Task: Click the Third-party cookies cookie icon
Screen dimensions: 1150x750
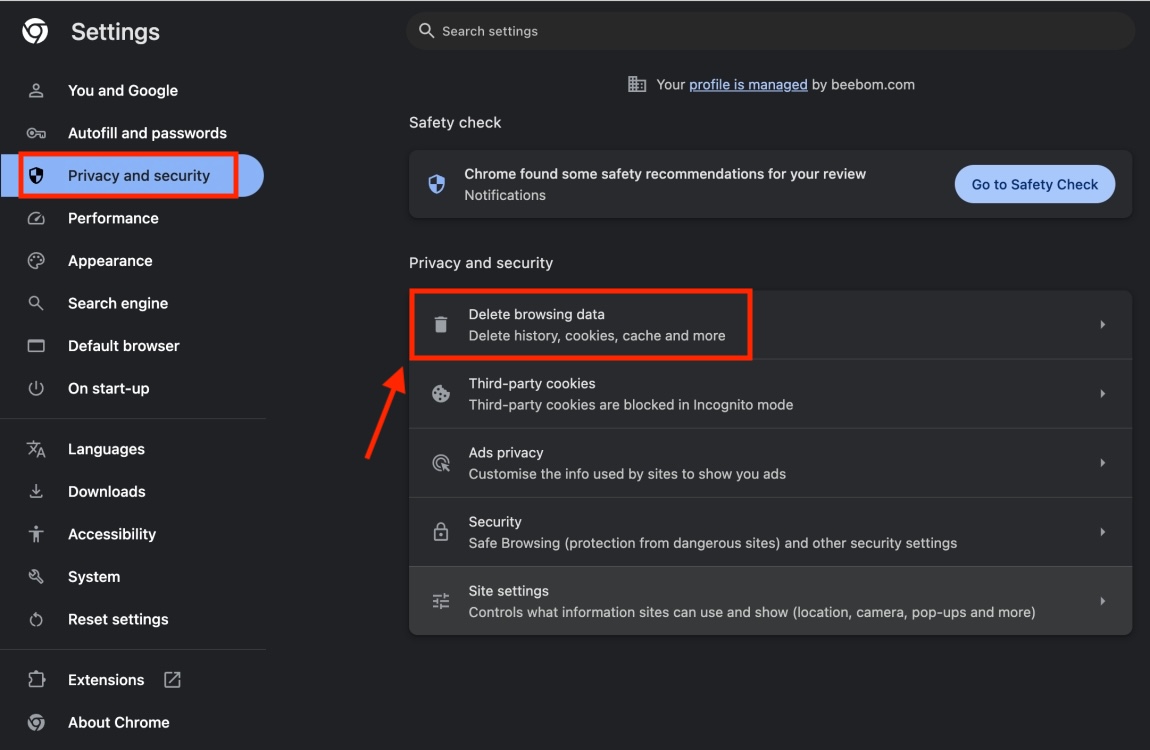Action: point(440,393)
